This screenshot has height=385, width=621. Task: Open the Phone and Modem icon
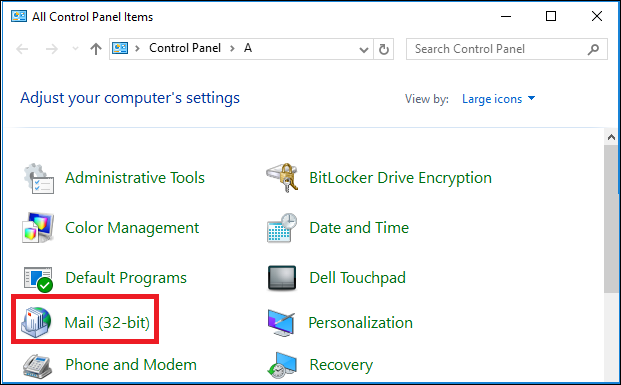pyautogui.click(x=38, y=366)
